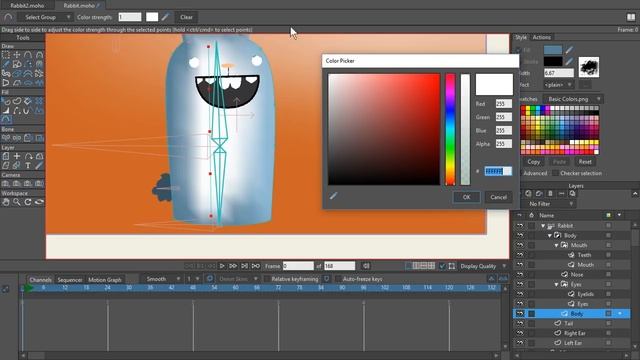640x360 pixels.
Task: Choose the Transform Points tool
Action: tap(17, 54)
